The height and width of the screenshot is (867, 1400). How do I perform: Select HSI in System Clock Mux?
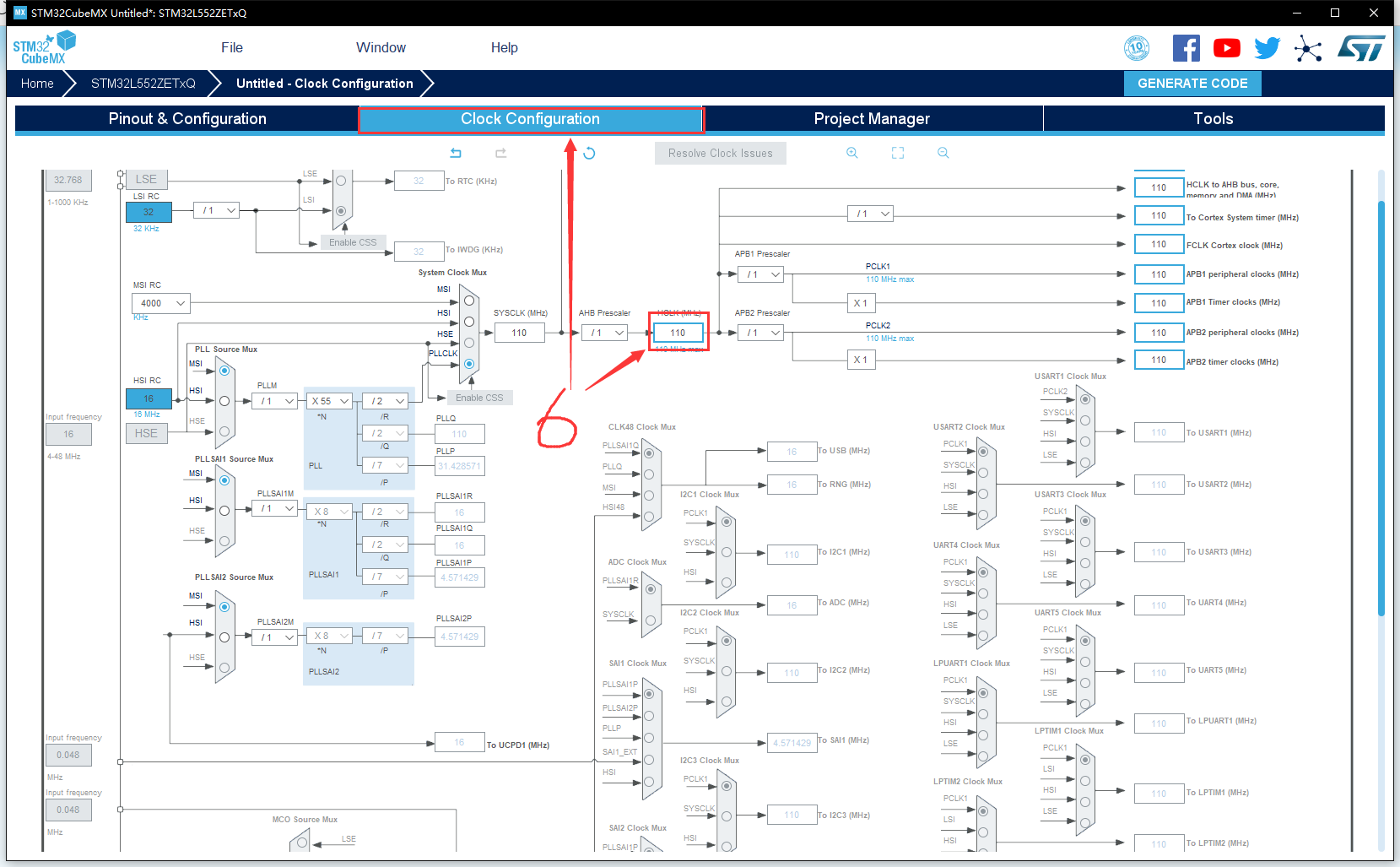coord(469,322)
